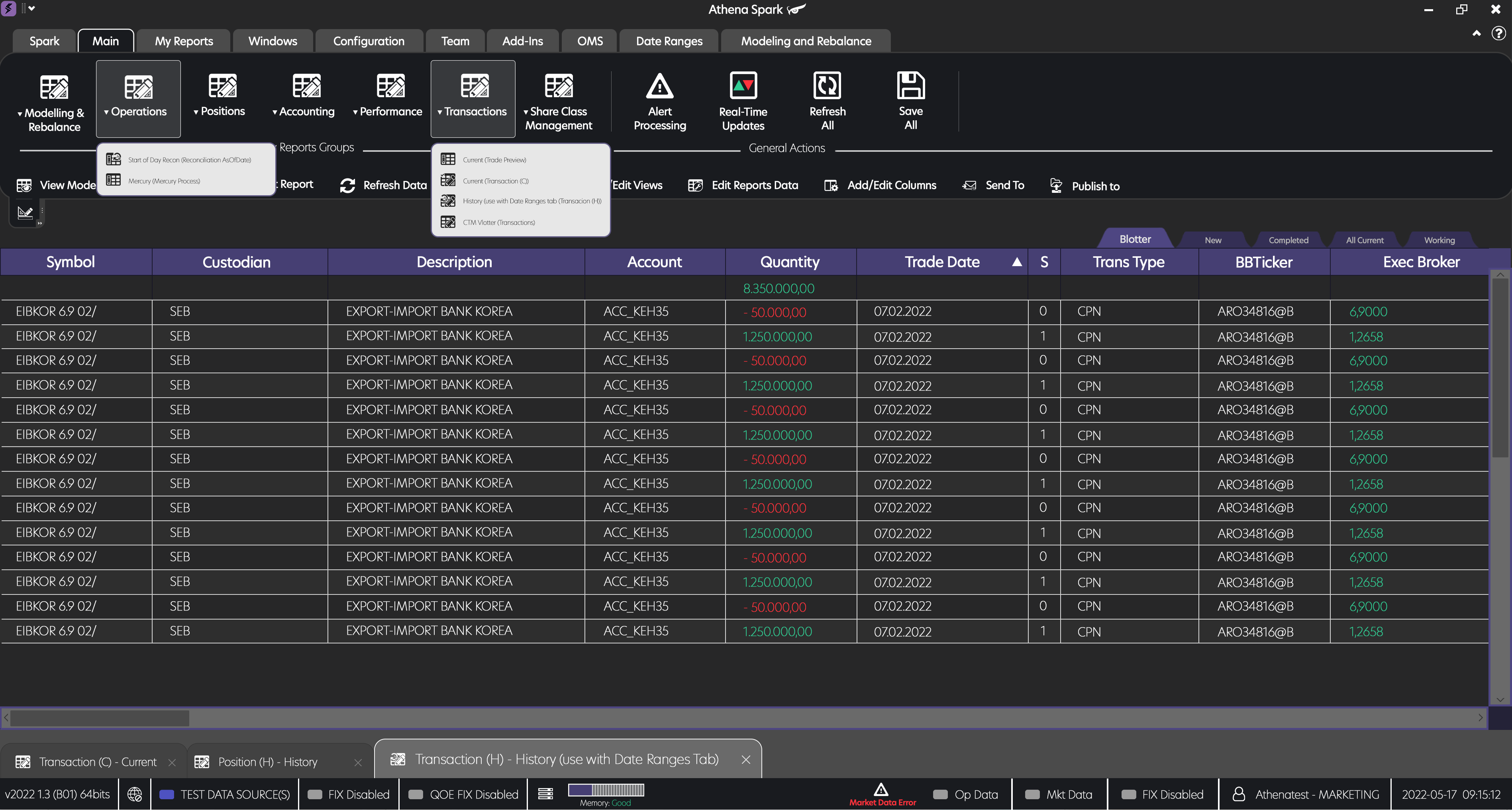This screenshot has height=810, width=1512.
Task: Click the Memory Good usage bar
Action: click(606, 790)
